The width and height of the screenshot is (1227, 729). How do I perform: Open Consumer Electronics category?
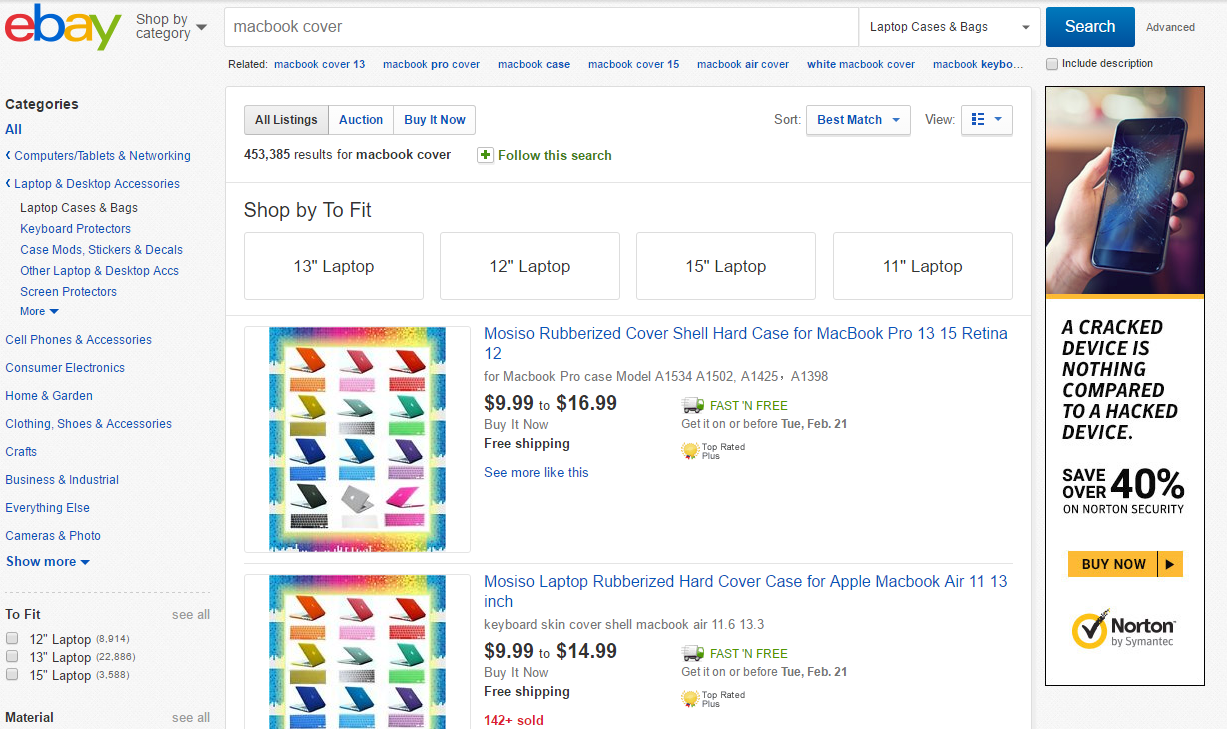click(x=65, y=368)
